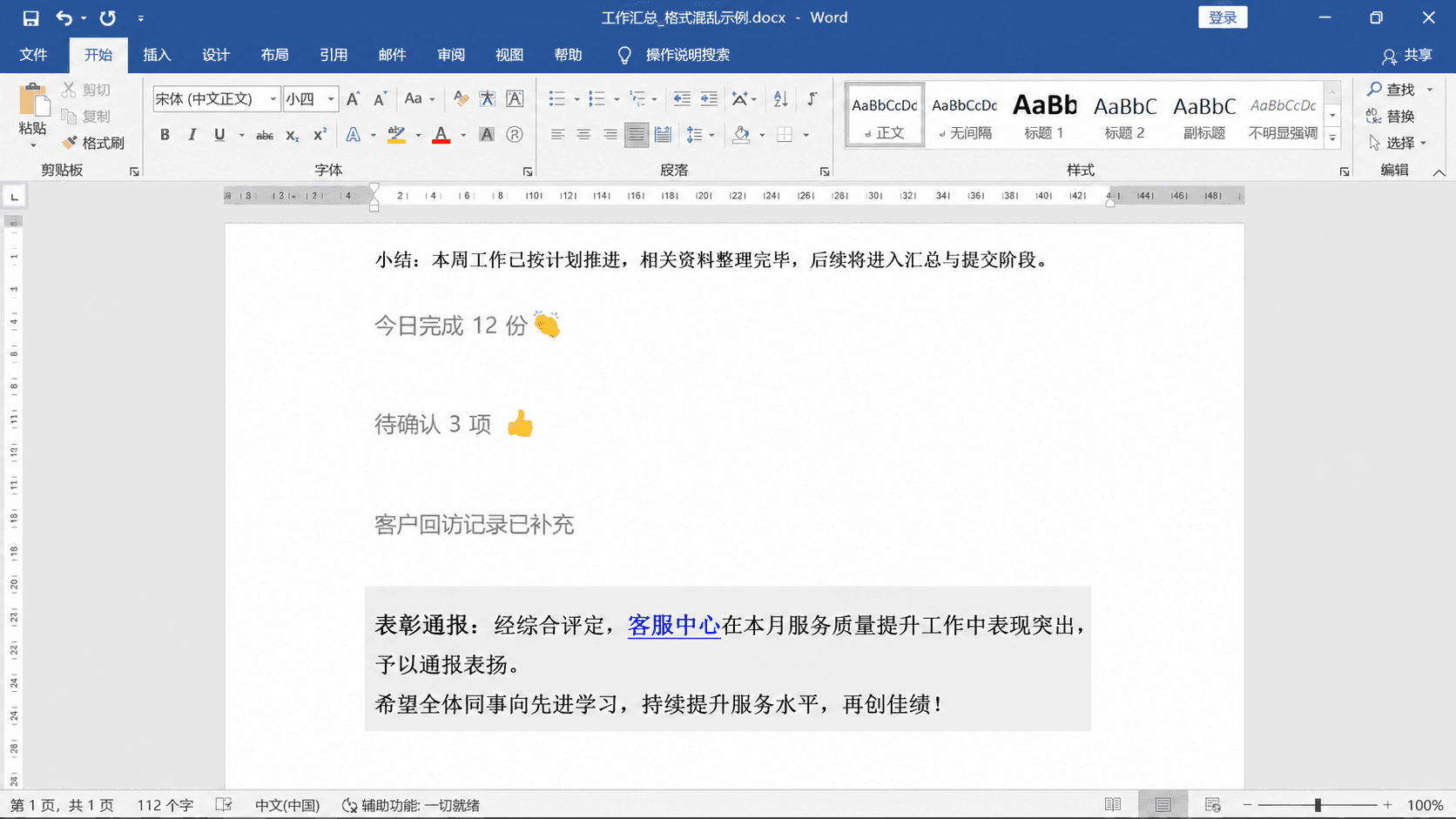This screenshot has width=1456, height=819.
Task: Increase paragraph indent
Action: (710, 98)
